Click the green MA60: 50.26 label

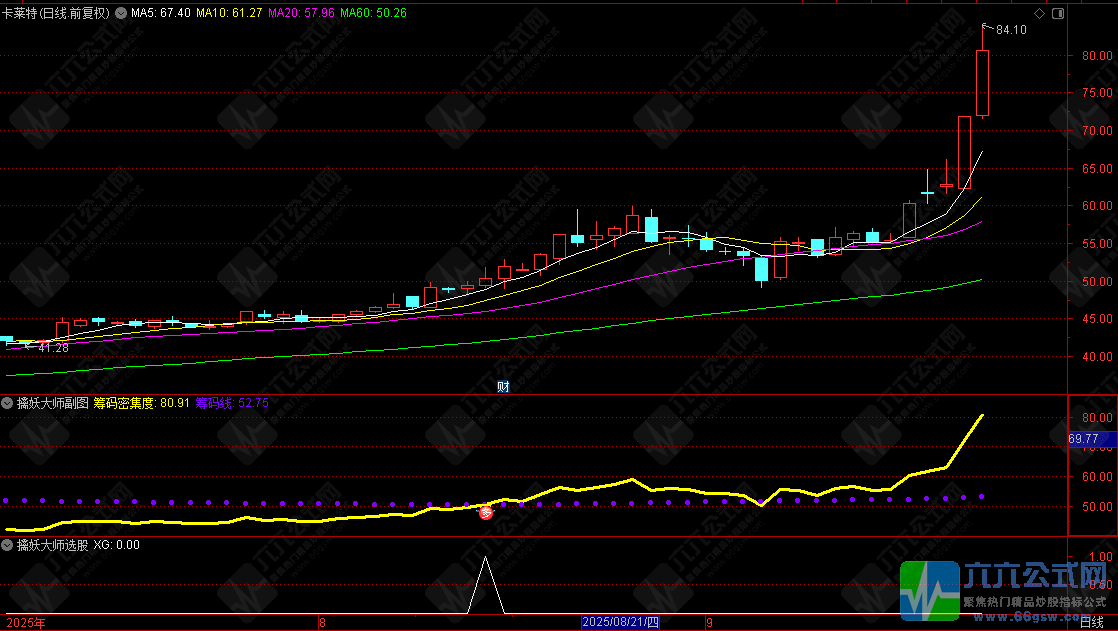pos(374,13)
